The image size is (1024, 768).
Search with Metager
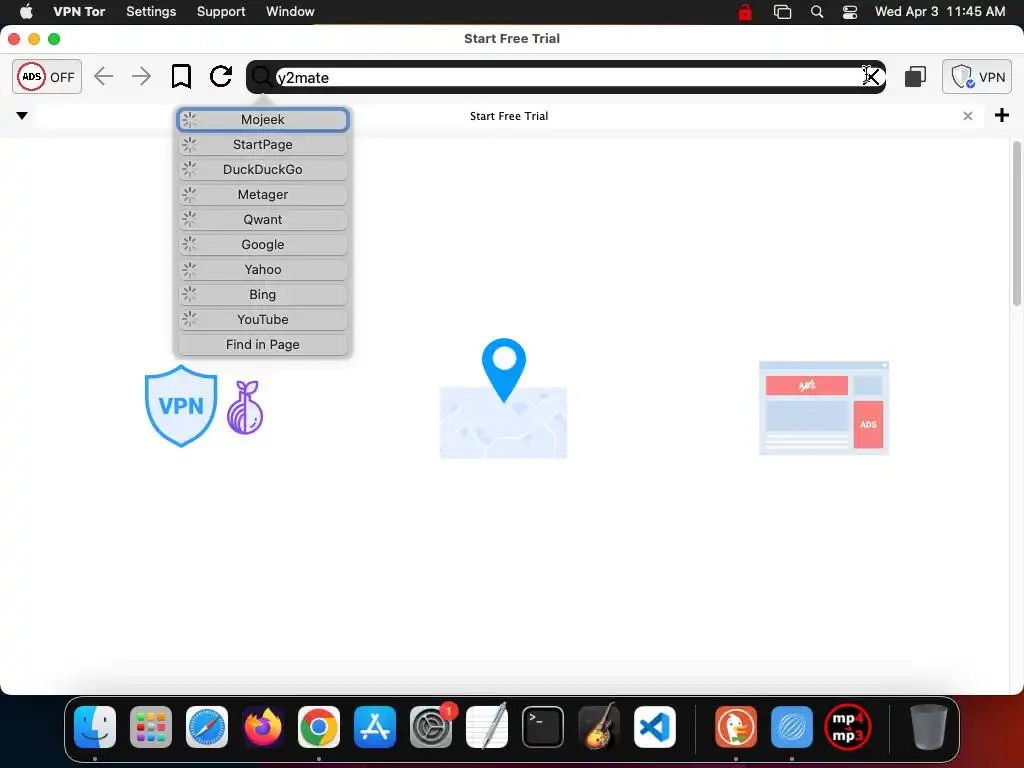pyautogui.click(x=263, y=195)
